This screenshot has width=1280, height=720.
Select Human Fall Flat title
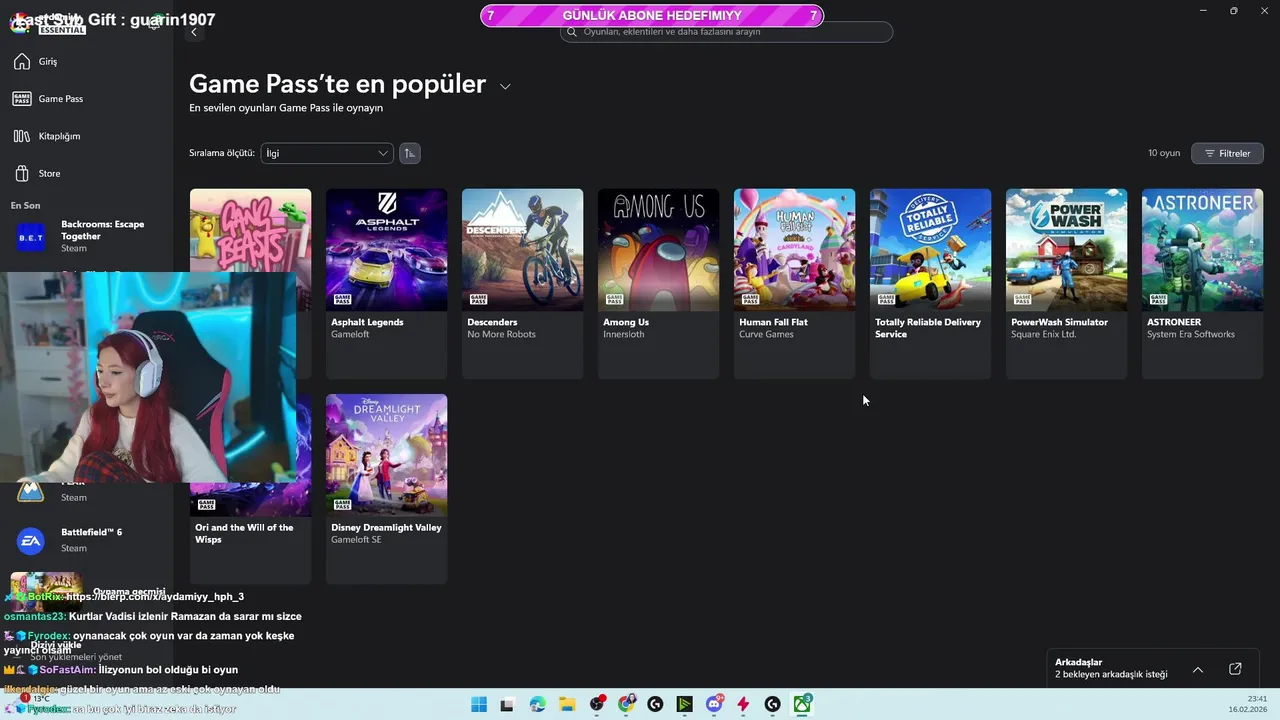(773, 322)
